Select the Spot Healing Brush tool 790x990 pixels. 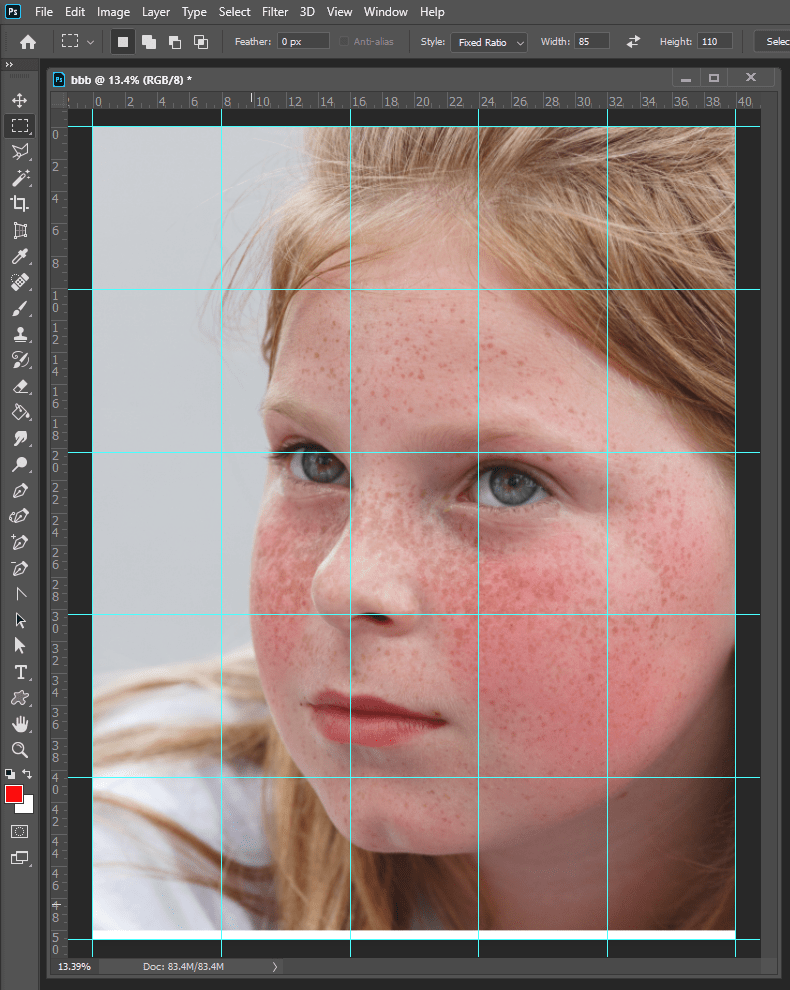[20, 282]
